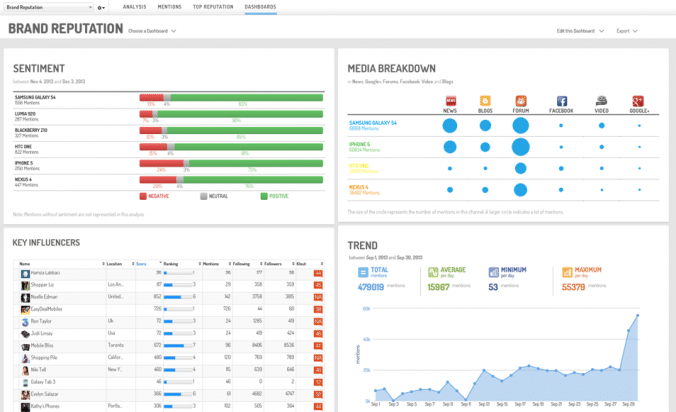Click Nexus 4 in Media Breakdown
The image size is (676, 412).
(359, 187)
